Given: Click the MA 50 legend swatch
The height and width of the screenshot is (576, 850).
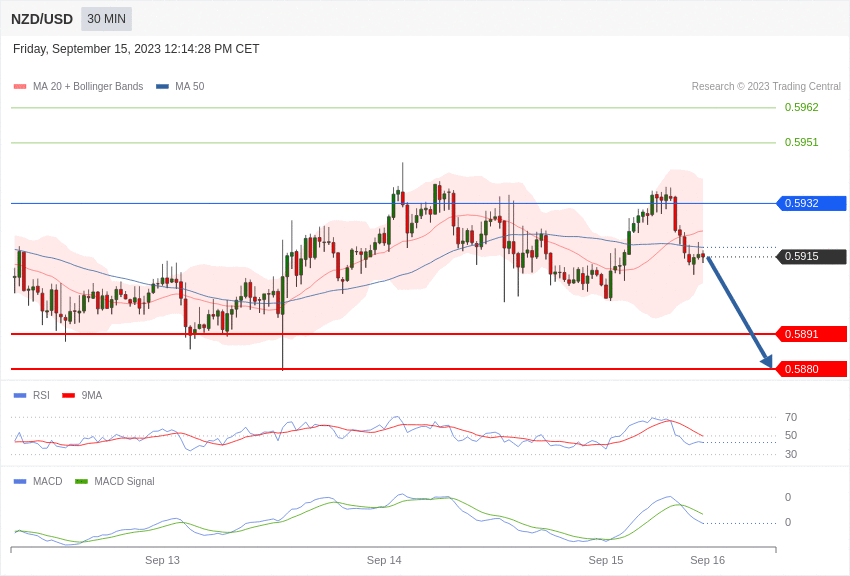Looking at the screenshot, I should coord(162,87).
